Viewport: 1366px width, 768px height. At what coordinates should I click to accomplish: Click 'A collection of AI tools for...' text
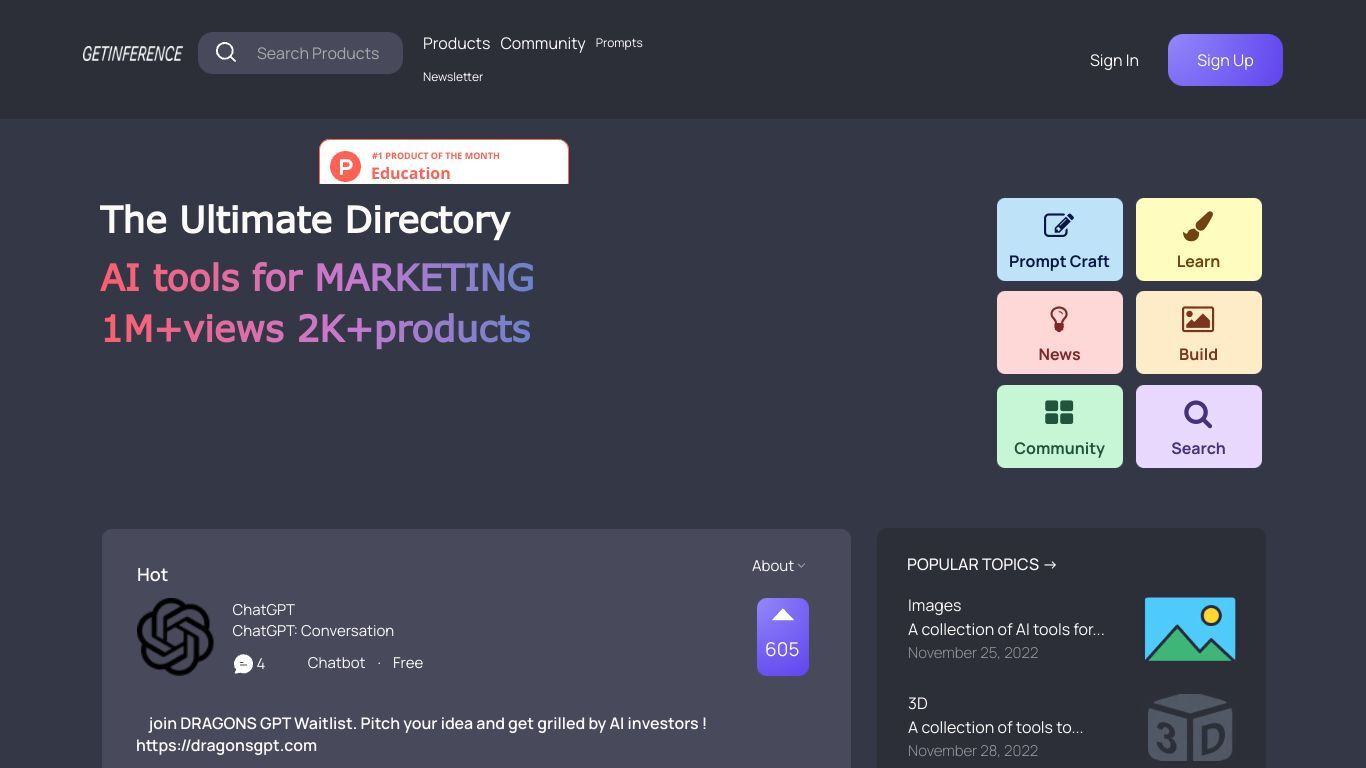tap(1006, 630)
